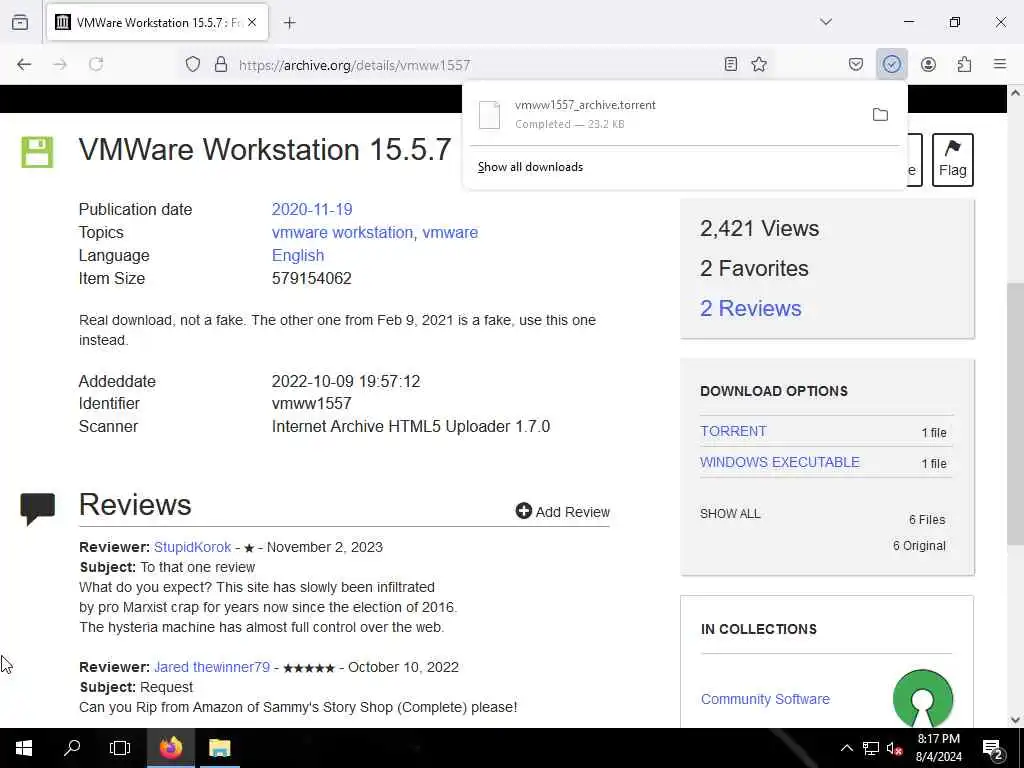Open Firefox account icon
This screenshot has height=768, width=1024.
click(x=928, y=64)
